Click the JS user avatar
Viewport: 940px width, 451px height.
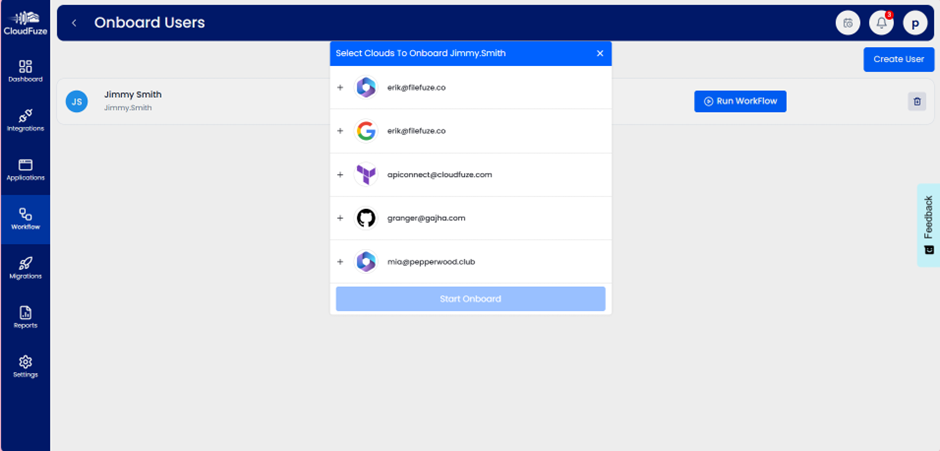[x=77, y=101]
